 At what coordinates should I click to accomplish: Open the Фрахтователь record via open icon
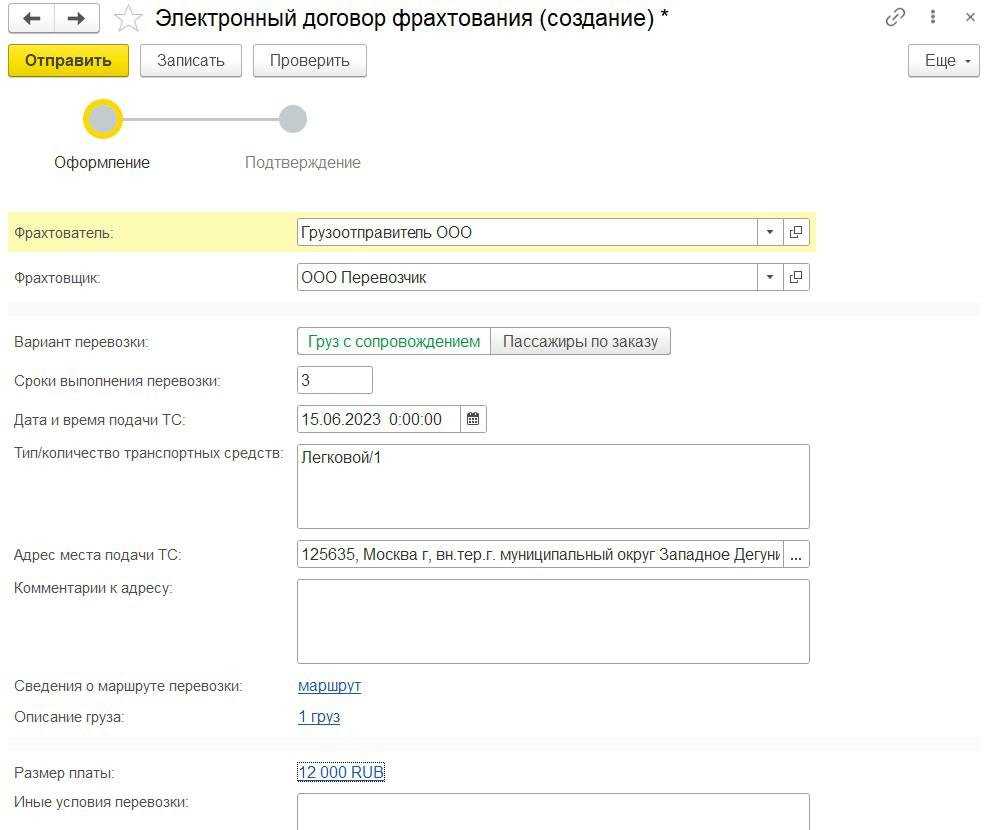point(796,232)
